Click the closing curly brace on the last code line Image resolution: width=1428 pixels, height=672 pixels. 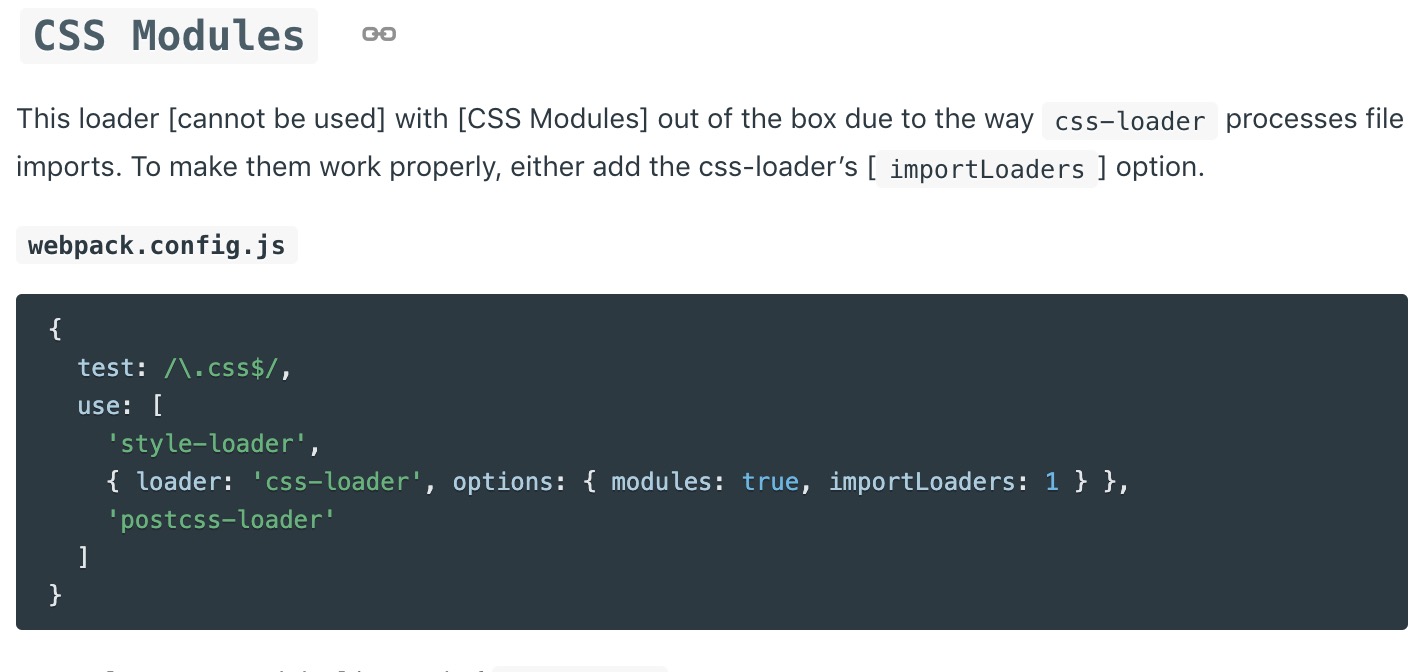click(x=55, y=595)
